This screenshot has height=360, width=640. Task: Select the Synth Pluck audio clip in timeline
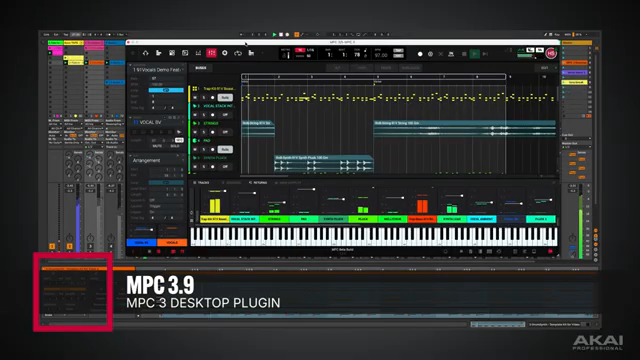(324, 163)
